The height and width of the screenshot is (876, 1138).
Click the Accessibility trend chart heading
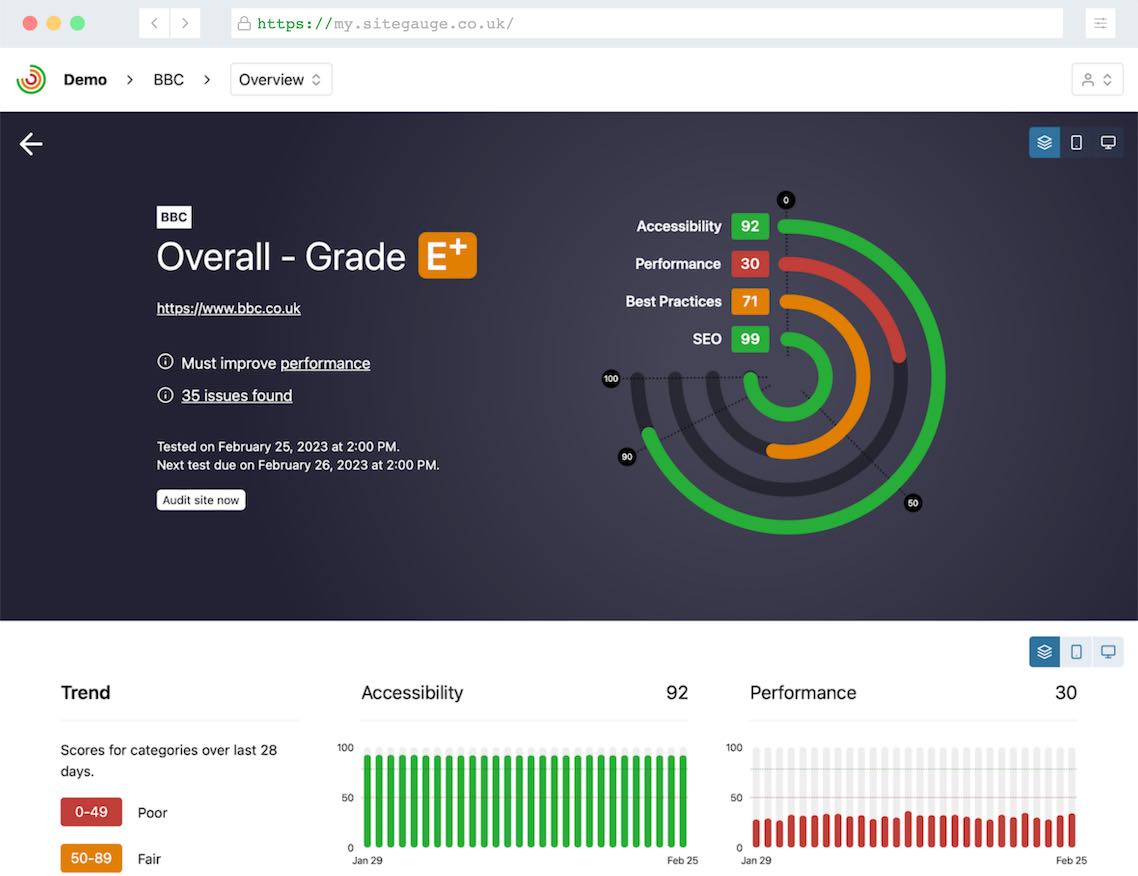coord(412,693)
